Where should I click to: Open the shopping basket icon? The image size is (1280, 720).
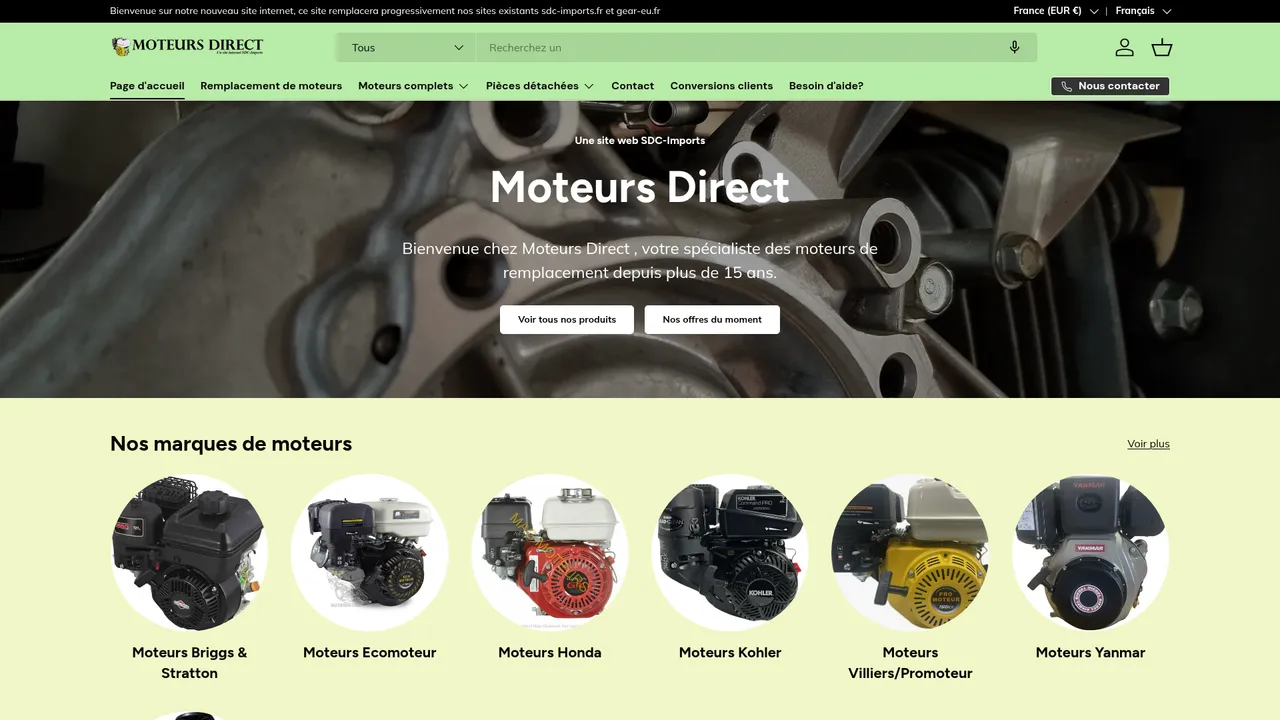pos(1161,47)
